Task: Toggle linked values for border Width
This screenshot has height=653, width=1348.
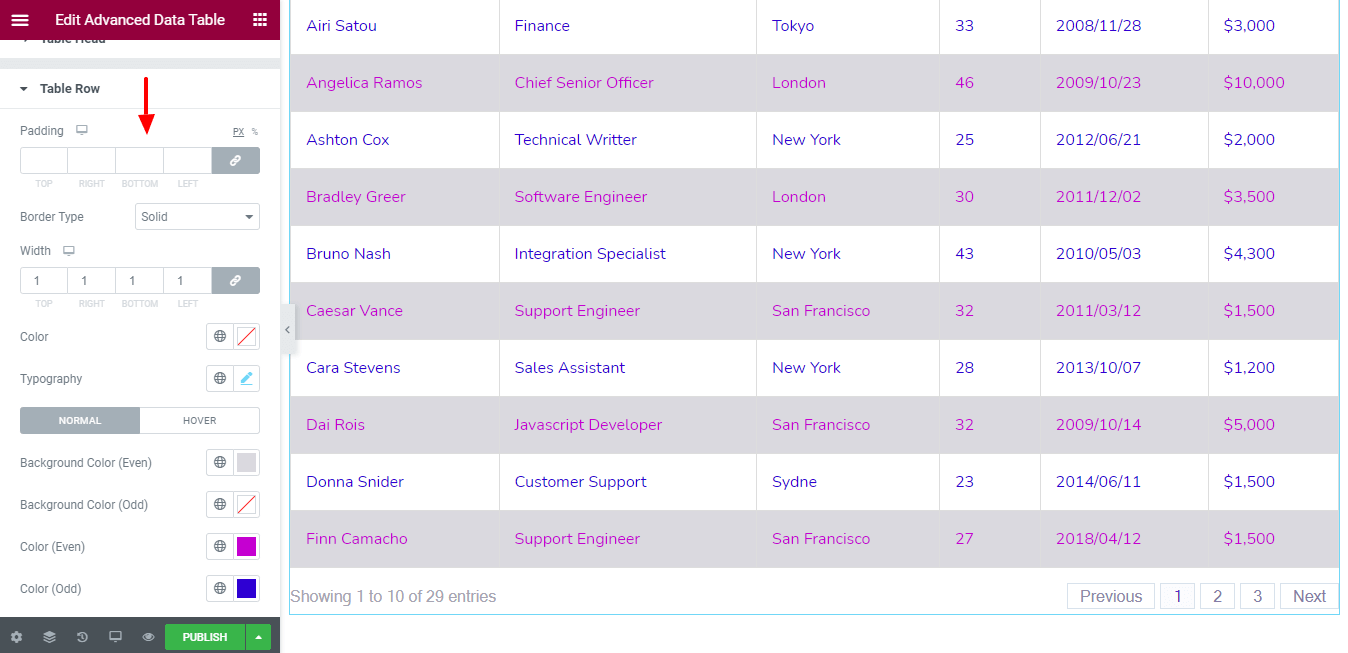Action: [235, 281]
